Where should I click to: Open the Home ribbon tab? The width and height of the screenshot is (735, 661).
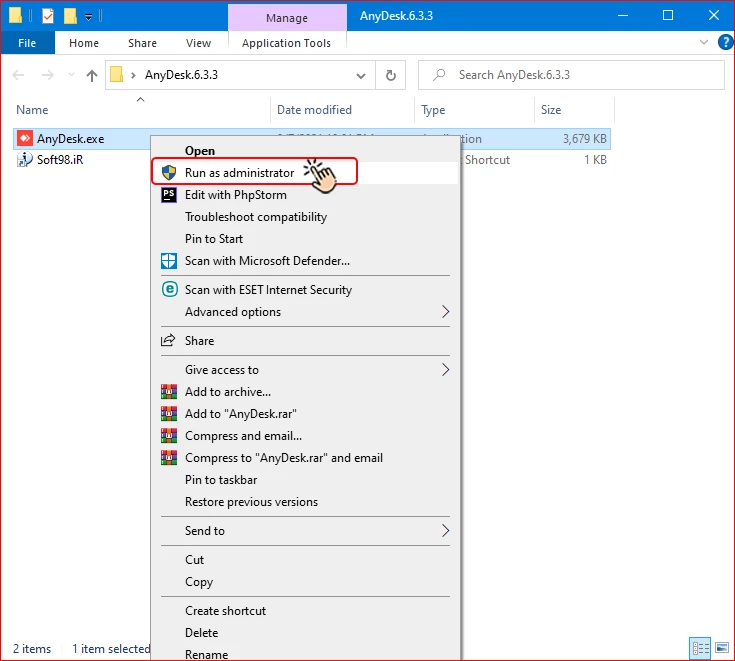tap(84, 43)
